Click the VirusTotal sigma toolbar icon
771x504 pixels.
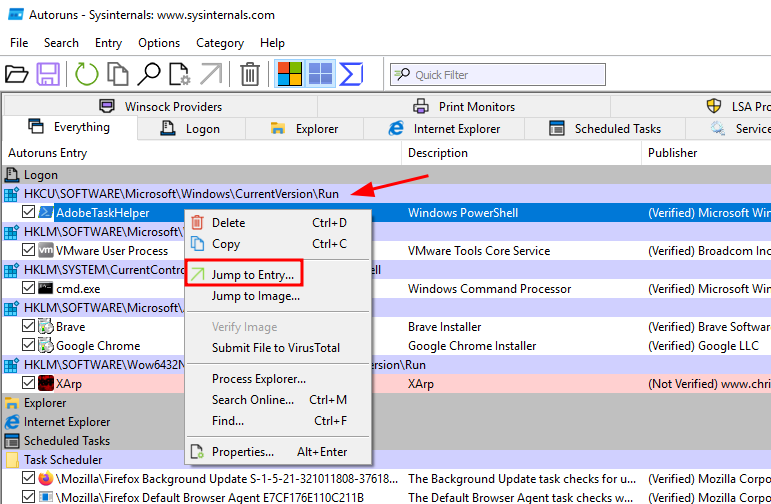point(351,74)
